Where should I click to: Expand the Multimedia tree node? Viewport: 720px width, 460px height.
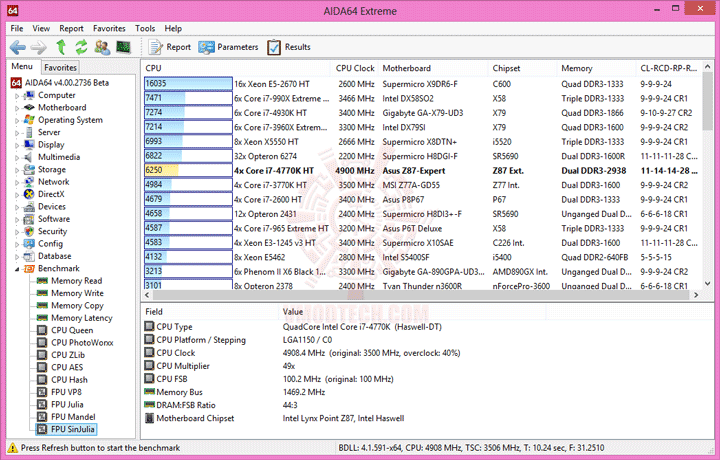click(17, 158)
